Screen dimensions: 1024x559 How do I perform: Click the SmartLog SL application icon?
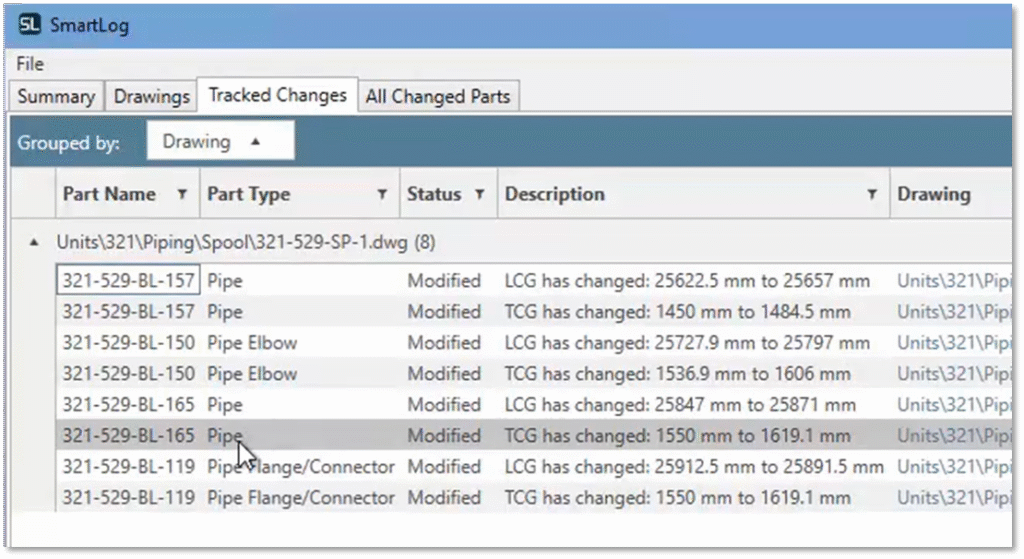point(29,25)
